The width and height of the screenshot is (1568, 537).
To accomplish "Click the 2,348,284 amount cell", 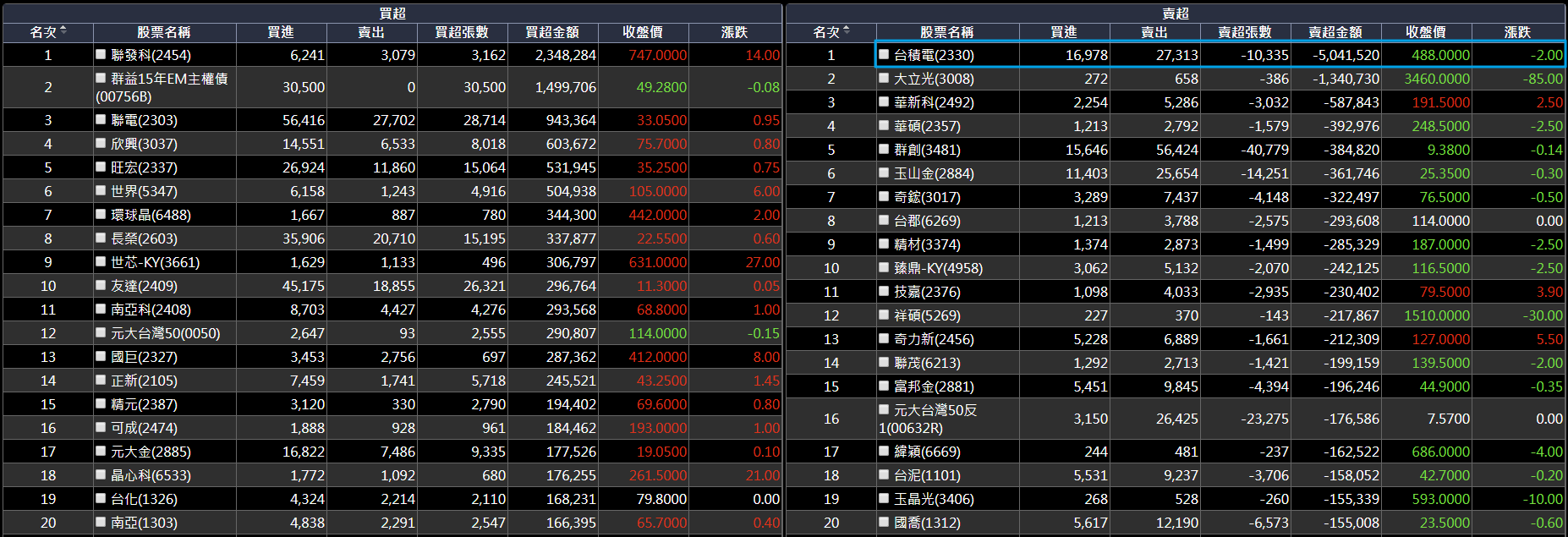I will [552, 55].
